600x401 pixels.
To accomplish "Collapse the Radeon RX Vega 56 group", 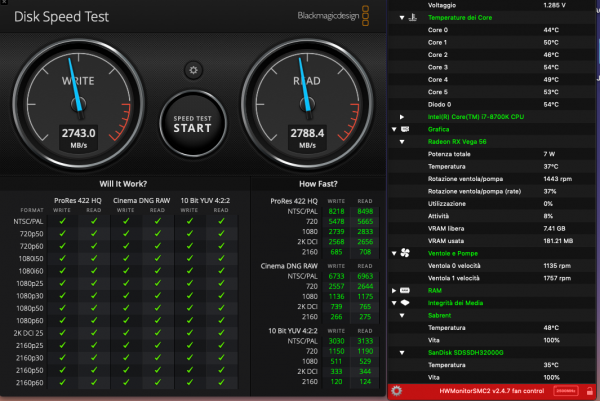I will click(x=402, y=142).
